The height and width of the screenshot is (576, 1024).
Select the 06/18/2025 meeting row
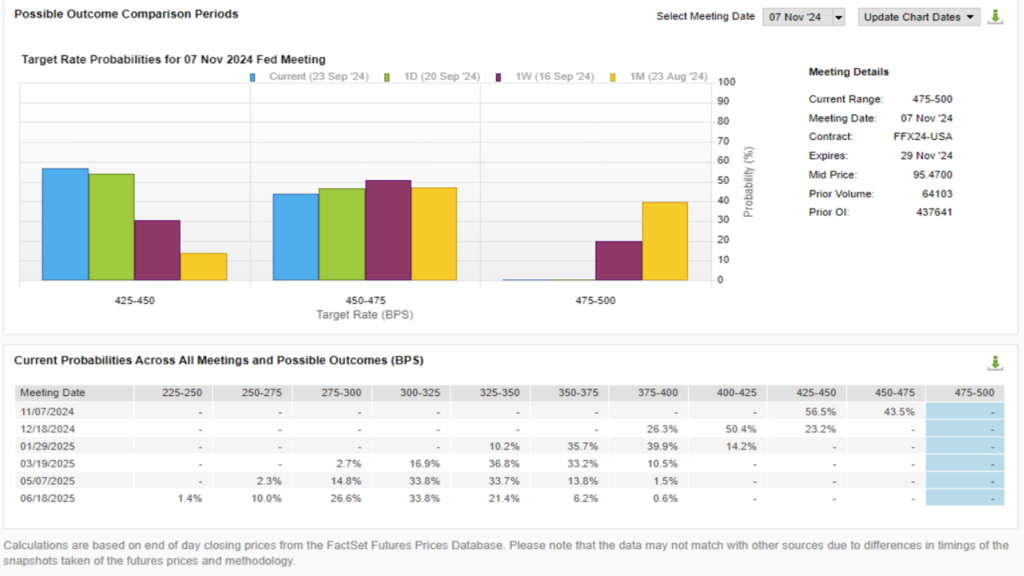[509, 498]
